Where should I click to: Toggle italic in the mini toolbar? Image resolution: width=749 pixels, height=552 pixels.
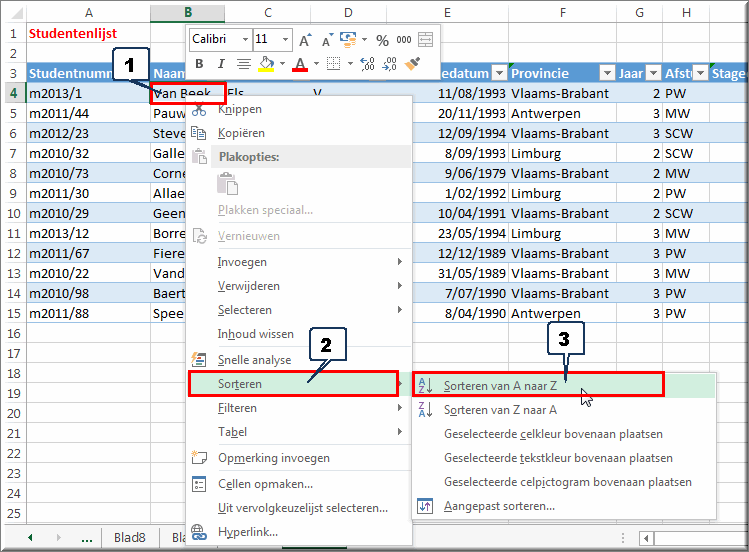pyautogui.click(x=221, y=64)
